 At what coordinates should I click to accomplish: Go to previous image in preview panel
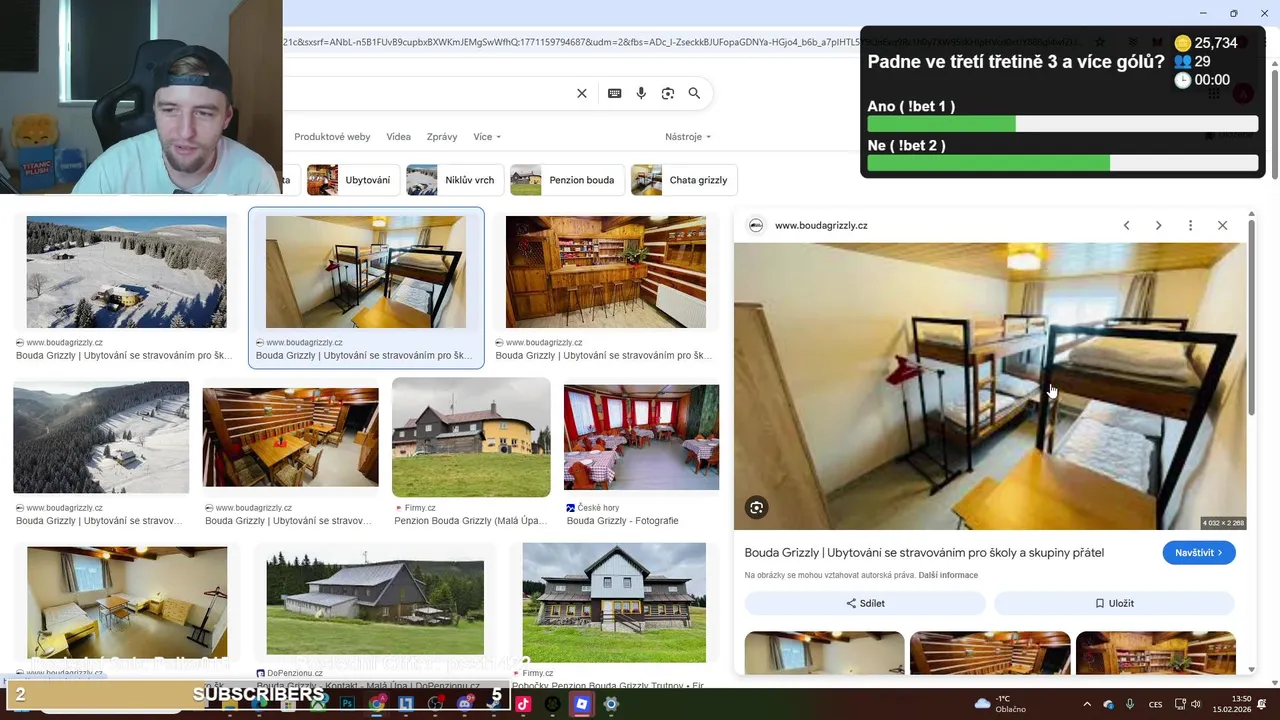click(1126, 225)
